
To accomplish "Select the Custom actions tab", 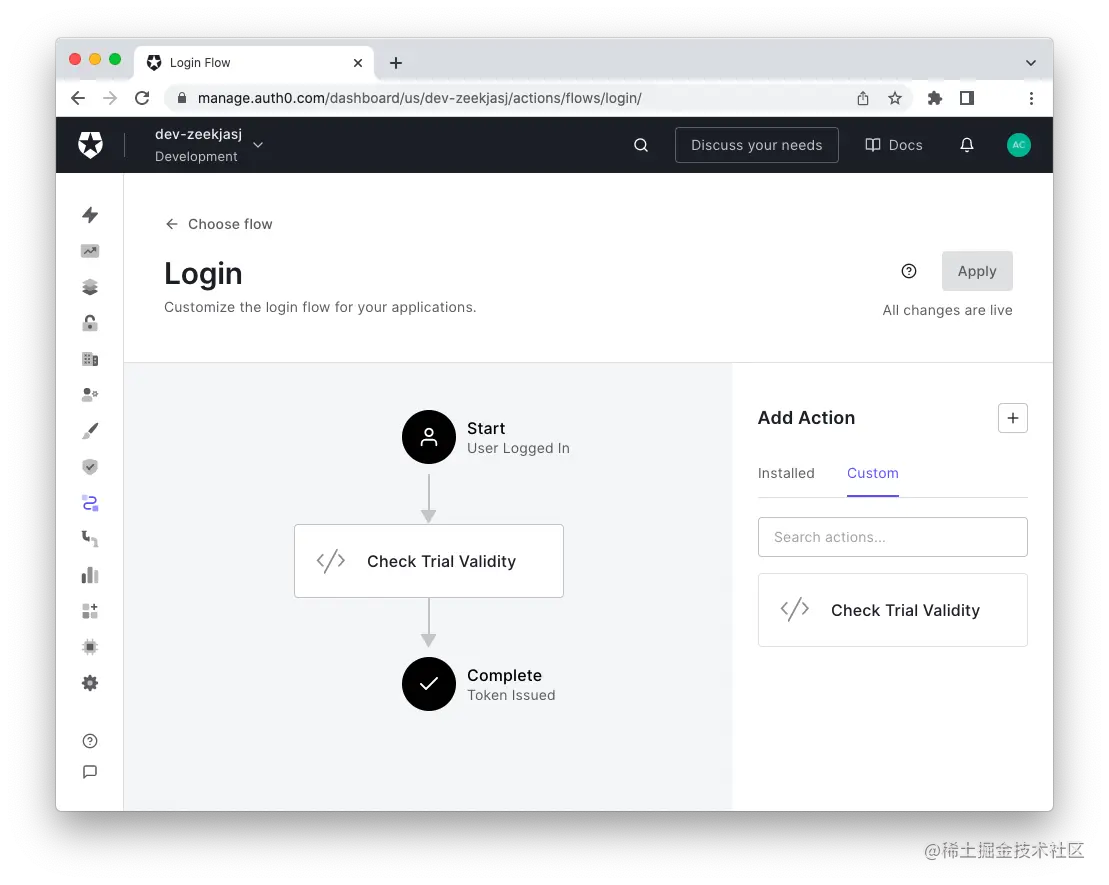I will [872, 473].
